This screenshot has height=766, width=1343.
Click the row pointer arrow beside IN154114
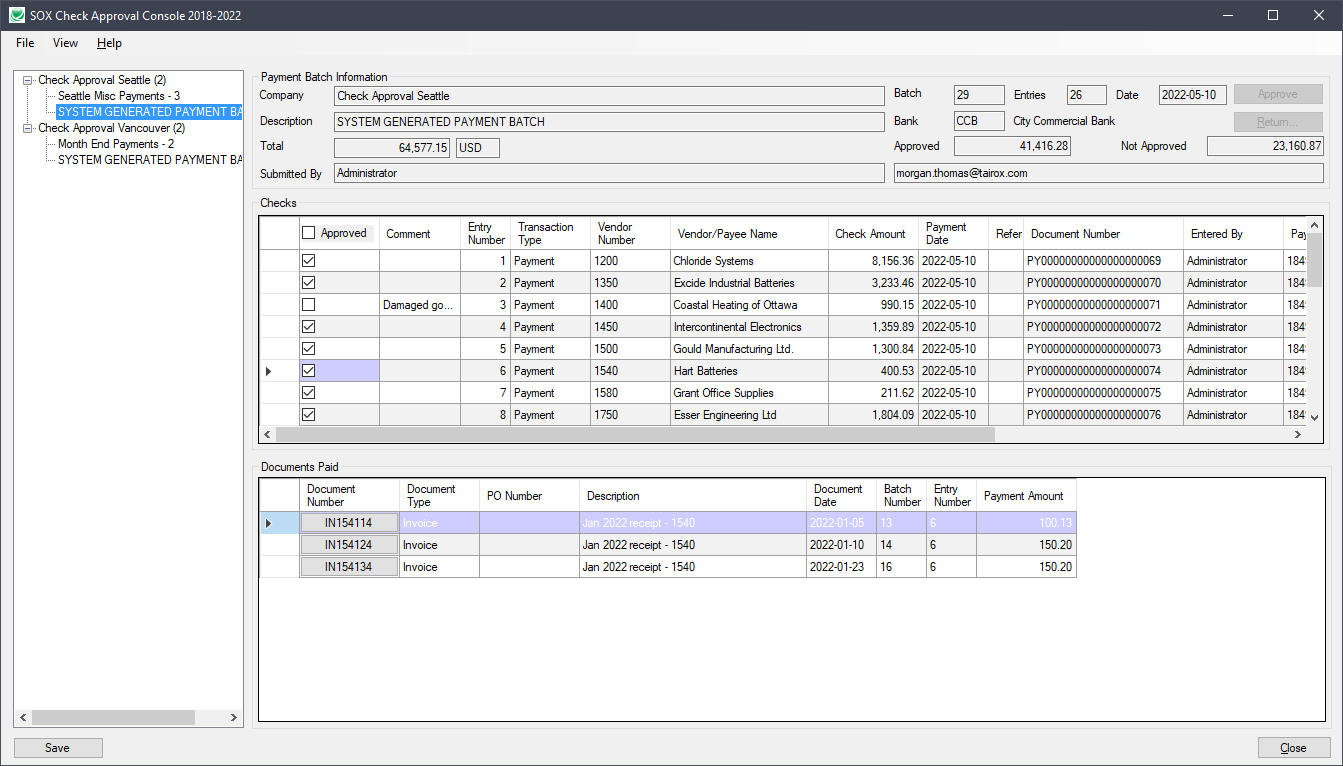(268, 523)
